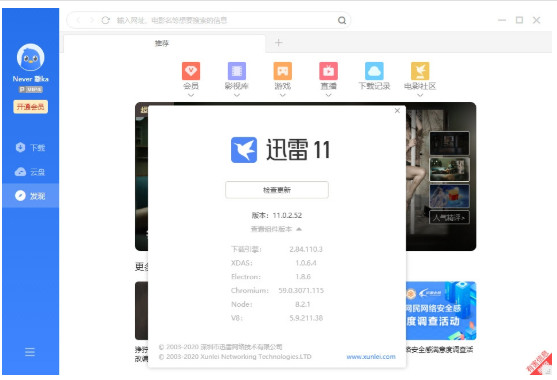Add a new tab with plus button
Image resolution: width=557 pixels, height=380 pixels.
click(278, 43)
